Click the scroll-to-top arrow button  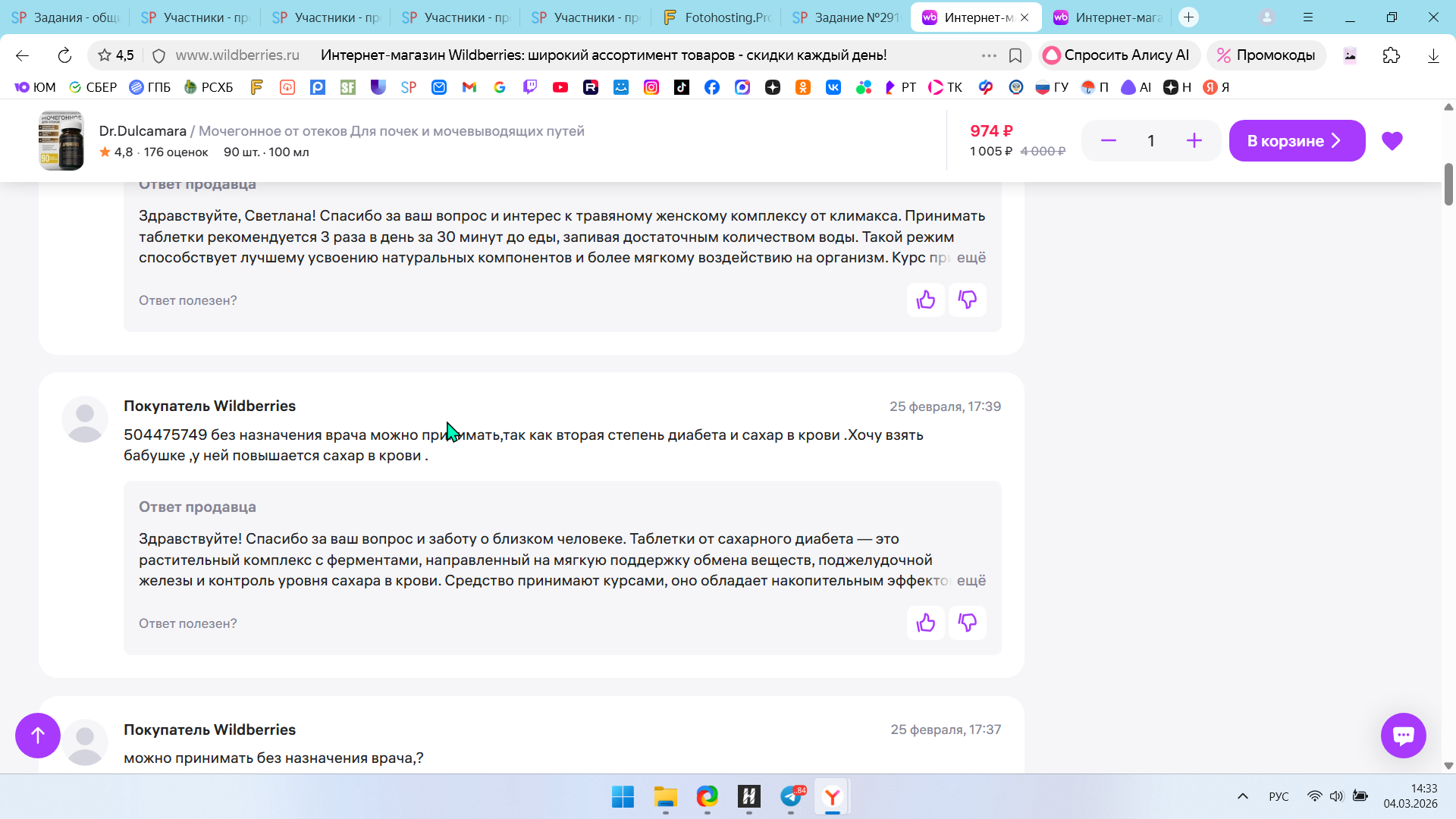coord(38,735)
